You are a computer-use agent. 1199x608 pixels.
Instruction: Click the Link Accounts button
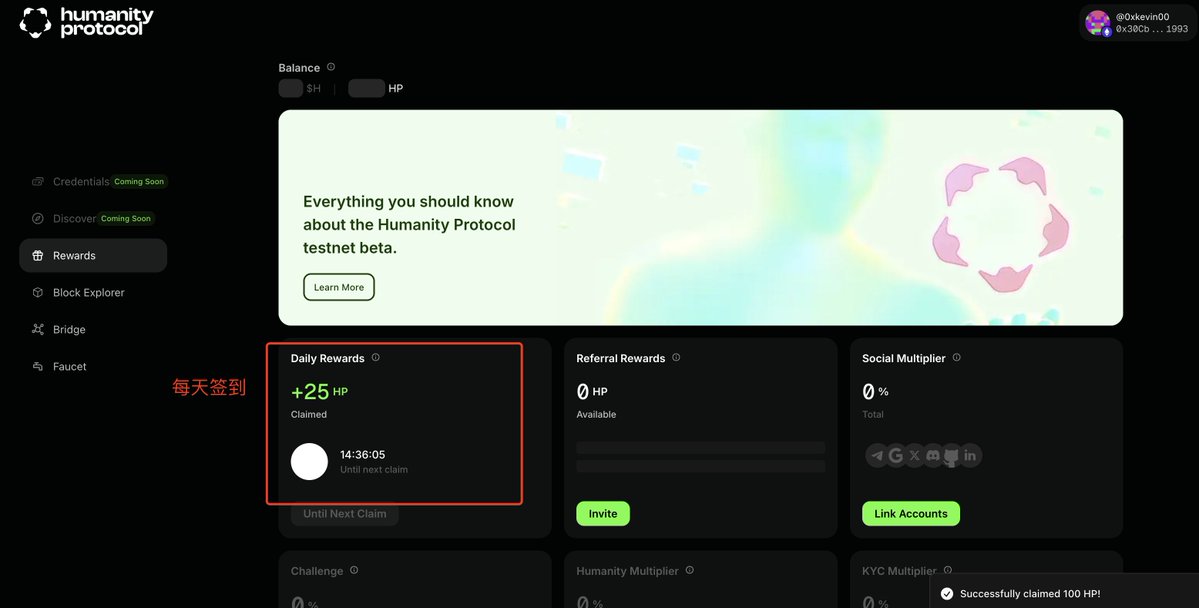[911, 514]
